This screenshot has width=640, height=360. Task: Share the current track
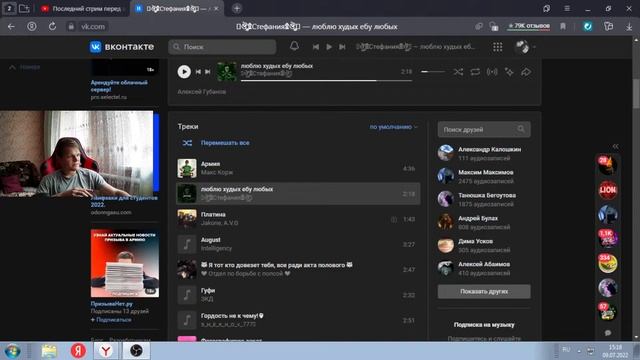pyautogui.click(x=526, y=72)
